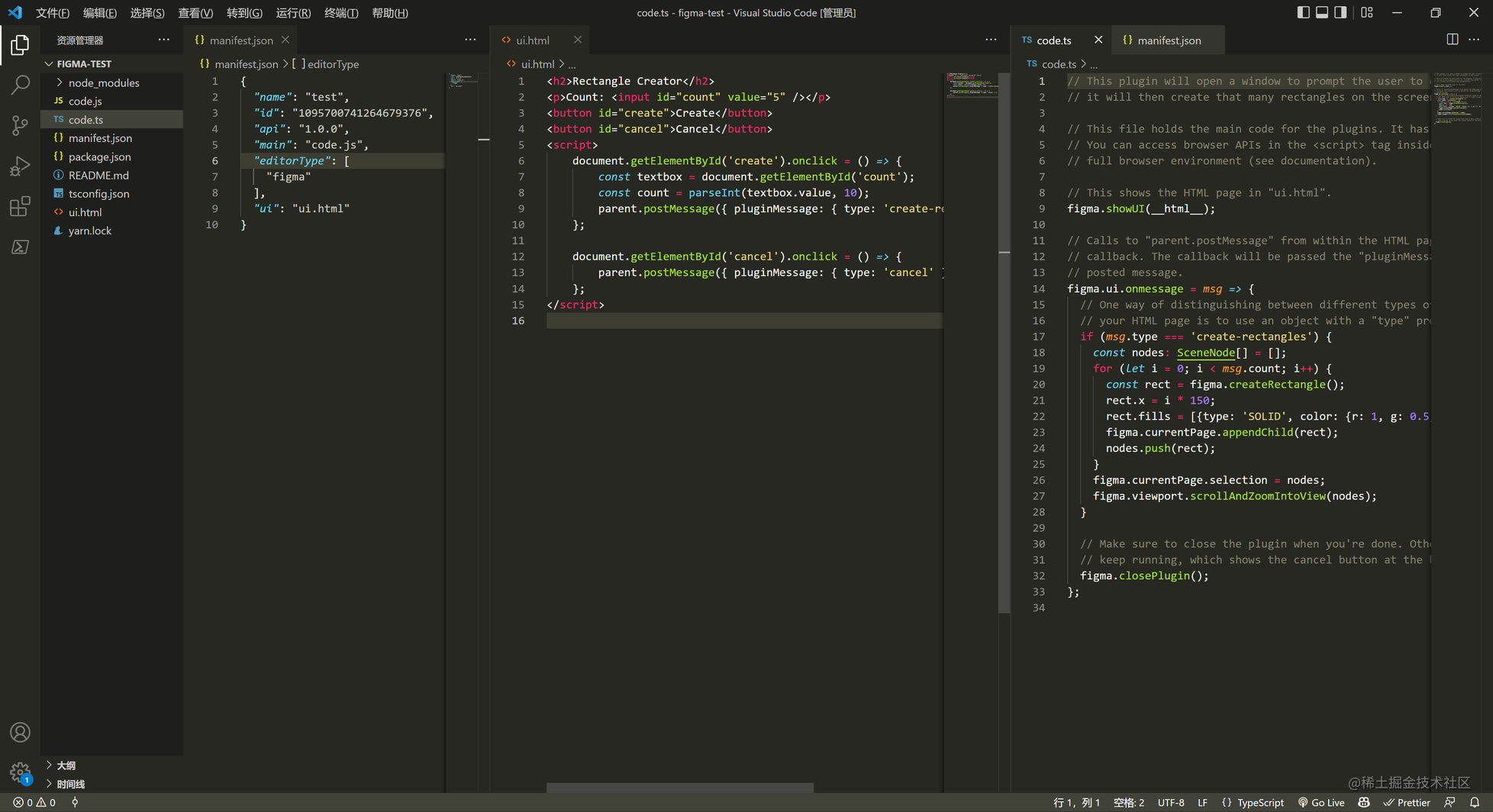Open the 文件(F) menu
The image size is (1493, 812).
[53, 13]
